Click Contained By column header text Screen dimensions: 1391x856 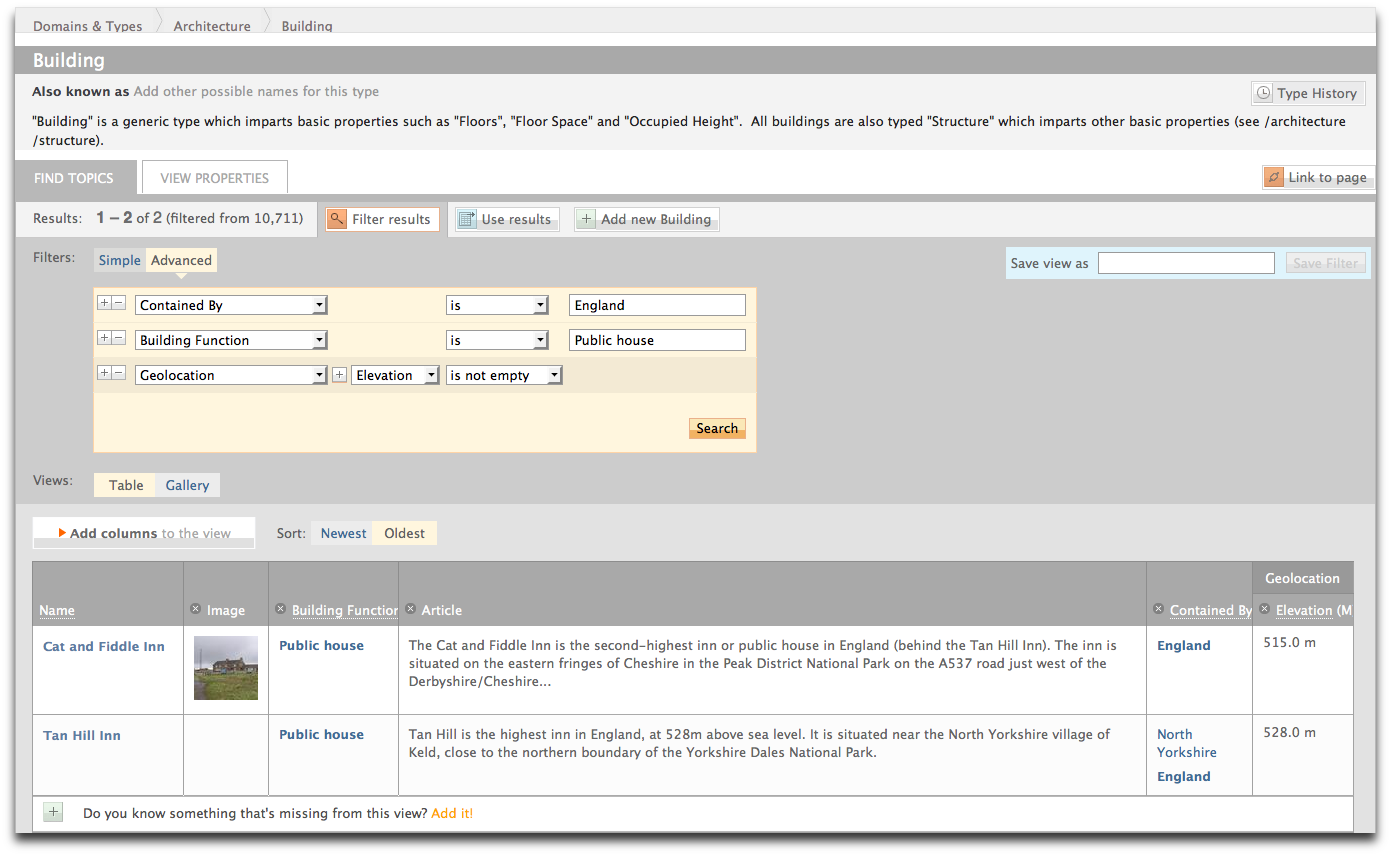pyautogui.click(x=1211, y=610)
